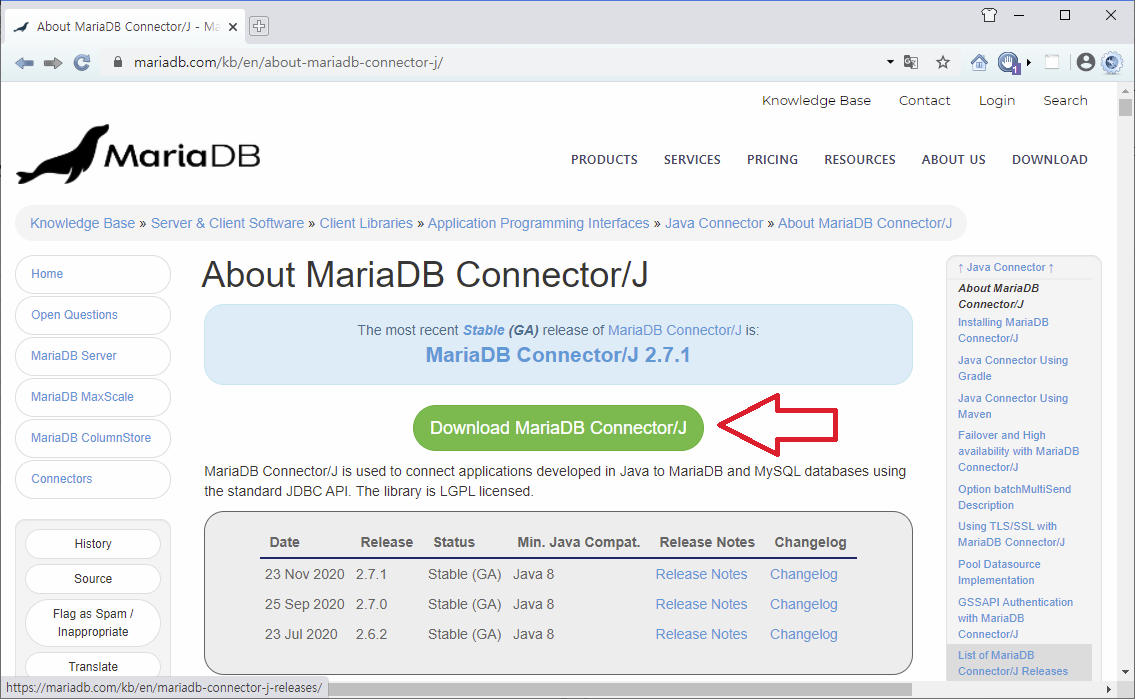Close the About MariaDB Connector/J tab

[233, 27]
